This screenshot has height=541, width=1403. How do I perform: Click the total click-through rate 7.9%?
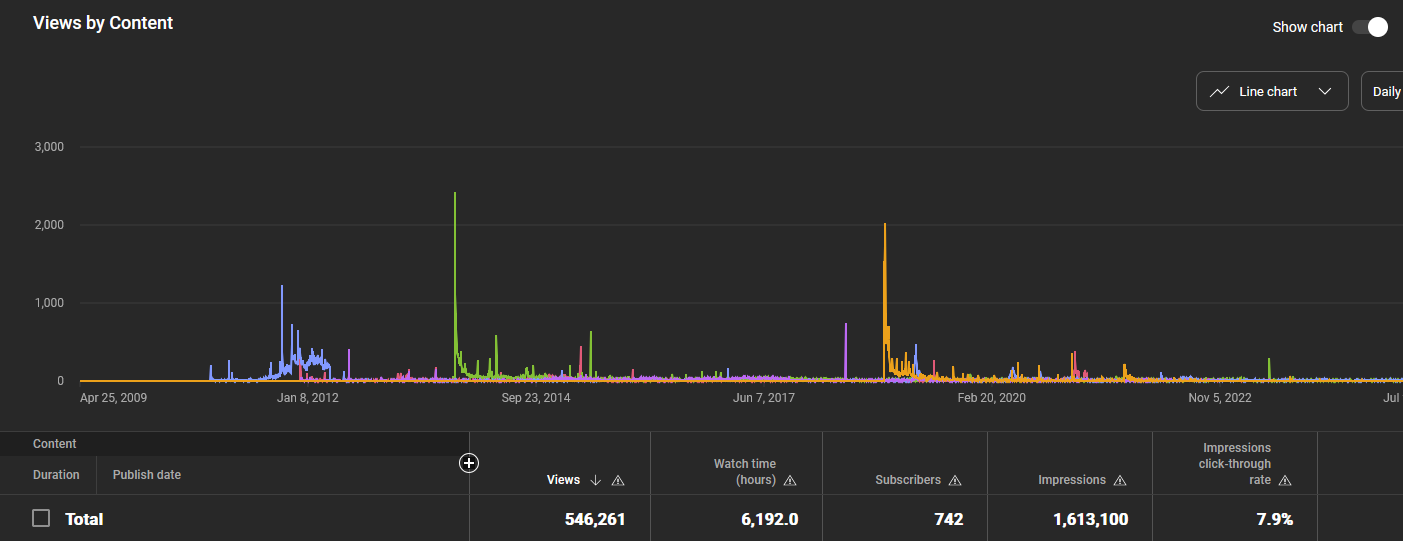coord(1275,519)
